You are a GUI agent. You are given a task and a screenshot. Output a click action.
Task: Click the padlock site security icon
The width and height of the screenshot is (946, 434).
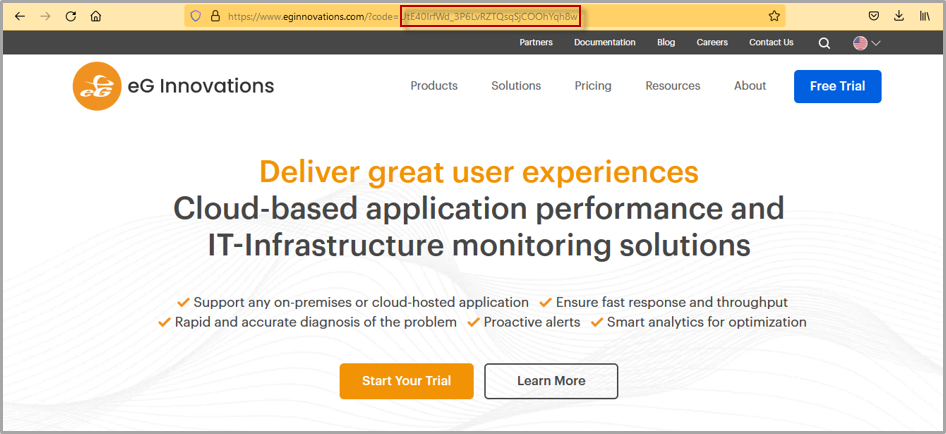(x=215, y=17)
